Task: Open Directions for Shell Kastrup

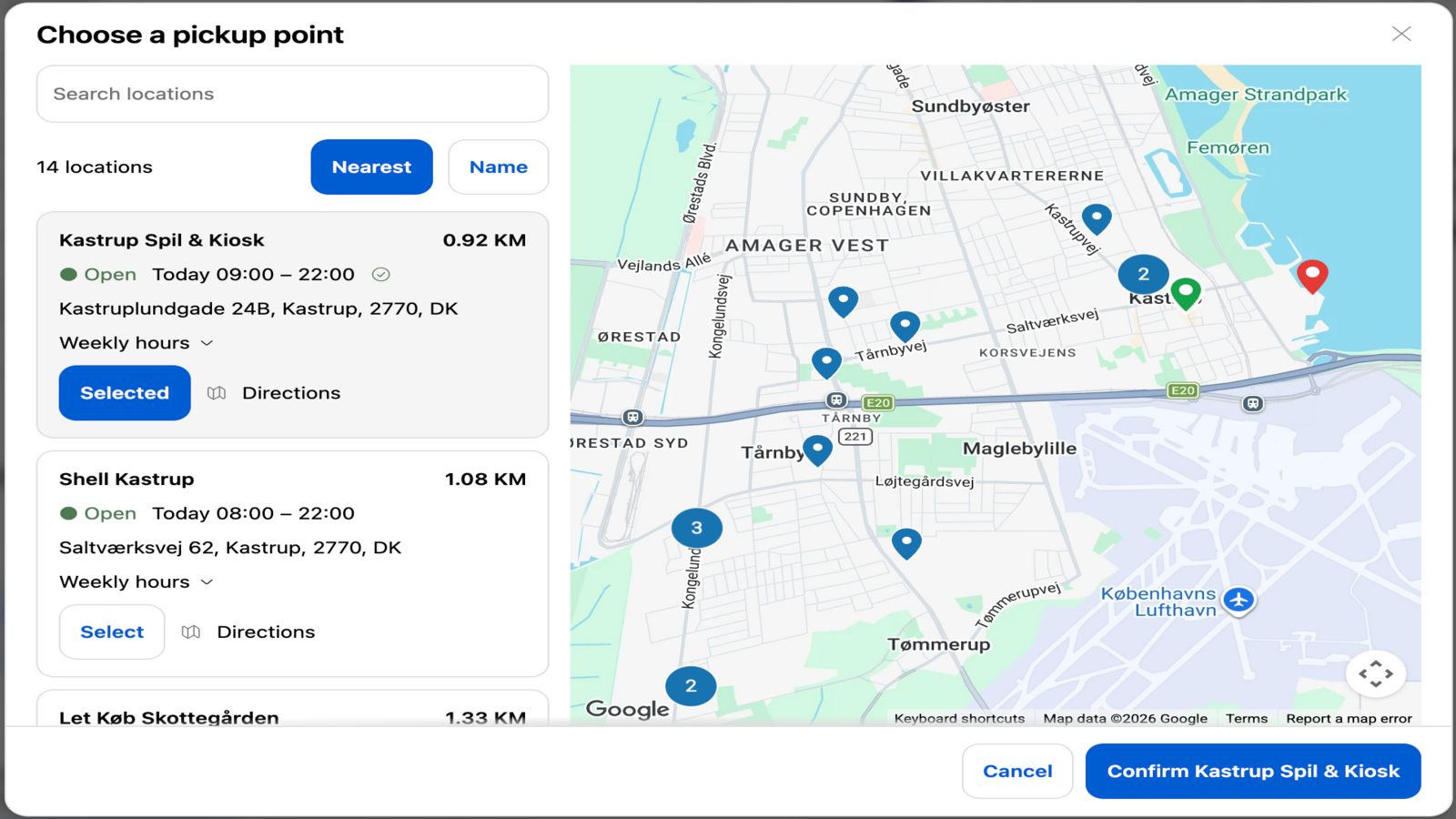Action: coord(248,632)
